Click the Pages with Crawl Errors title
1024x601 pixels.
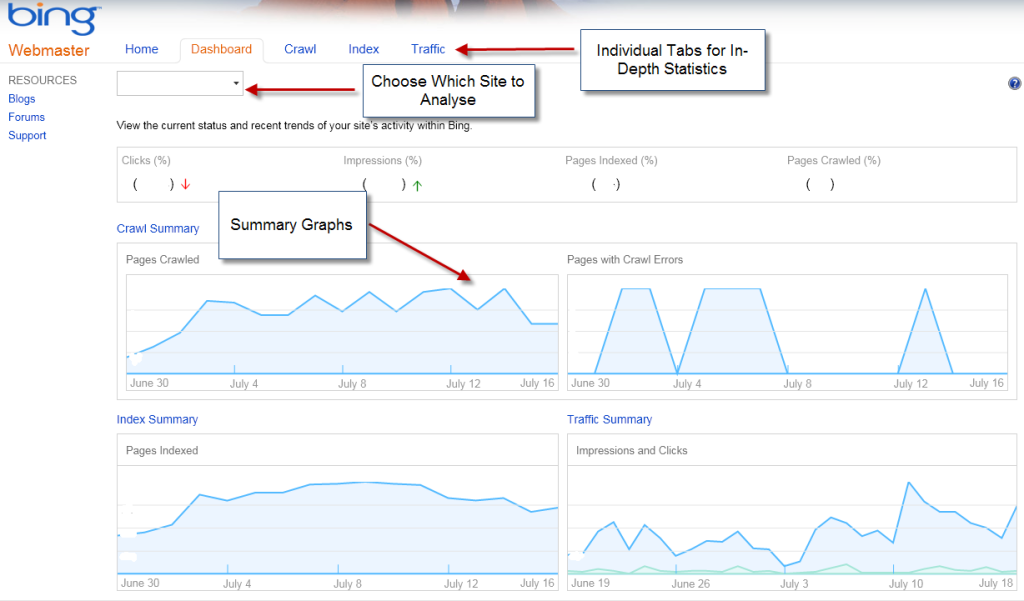click(x=625, y=259)
